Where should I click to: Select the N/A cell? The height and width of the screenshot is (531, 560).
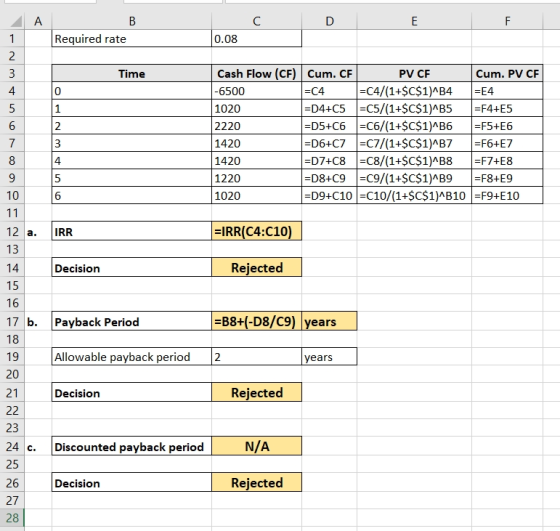pyautogui.click(x=256, y=446)
